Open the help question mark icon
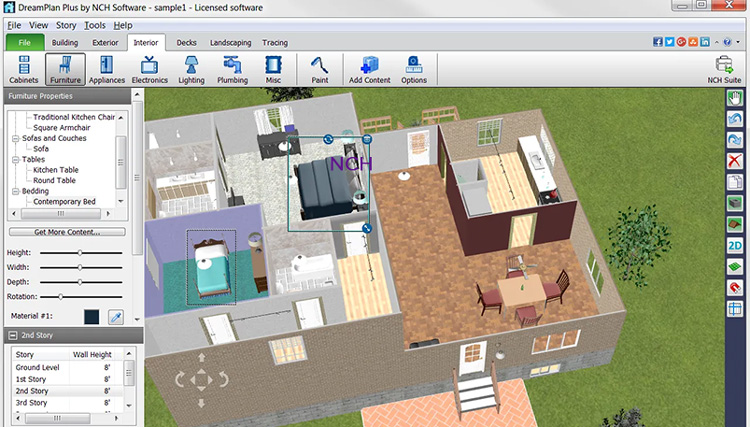The height and width of the screenshot is (427, 750). pos(727,42)
